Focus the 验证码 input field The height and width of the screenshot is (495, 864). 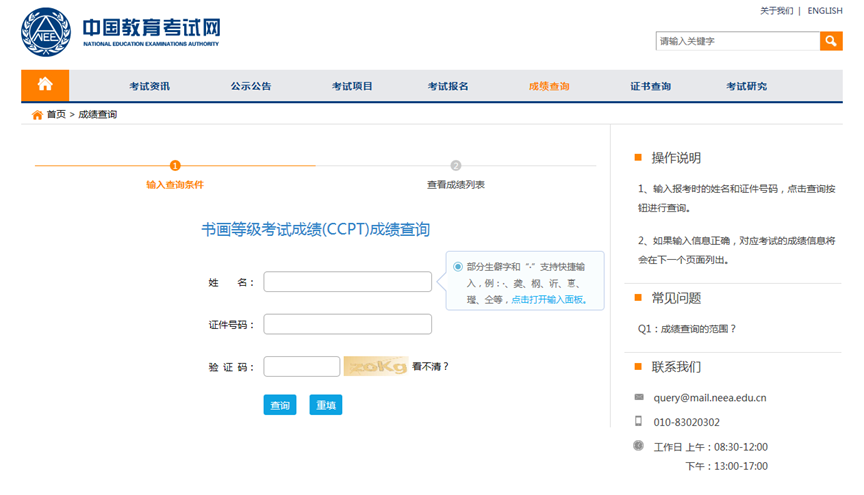tap(302, 367)
